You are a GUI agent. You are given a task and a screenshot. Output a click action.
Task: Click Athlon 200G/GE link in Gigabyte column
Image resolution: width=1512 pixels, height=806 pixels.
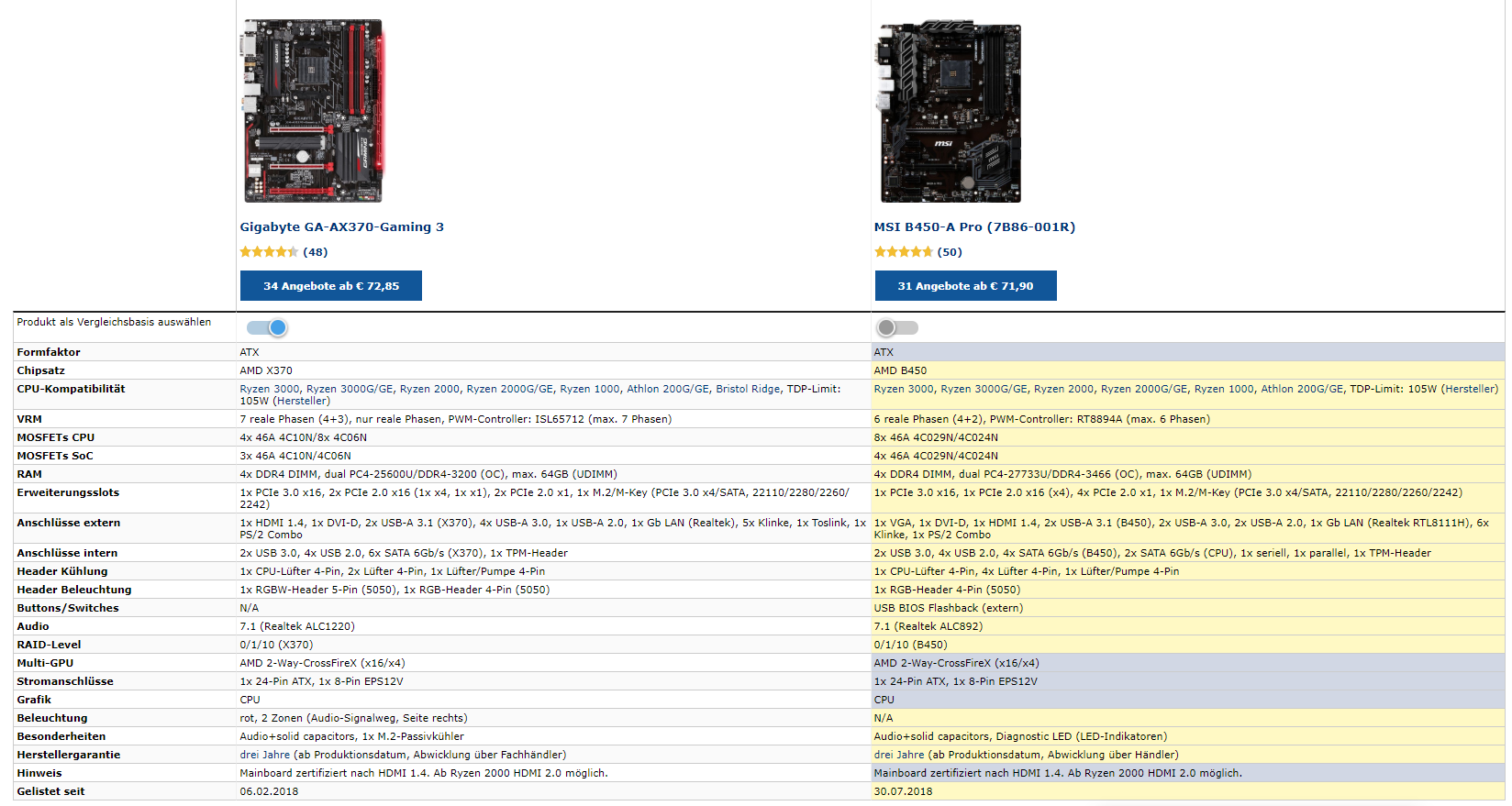coord(668,389)
